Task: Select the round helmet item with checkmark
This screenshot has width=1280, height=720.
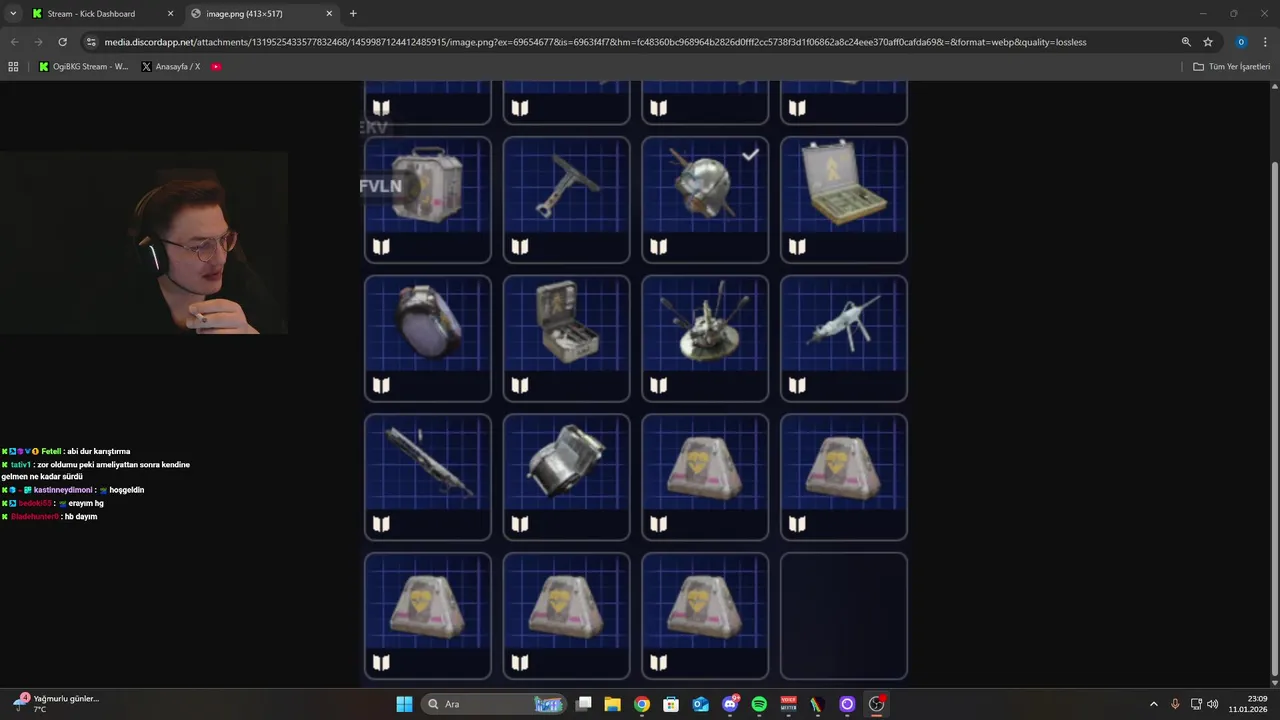Action: coord(705,200)
